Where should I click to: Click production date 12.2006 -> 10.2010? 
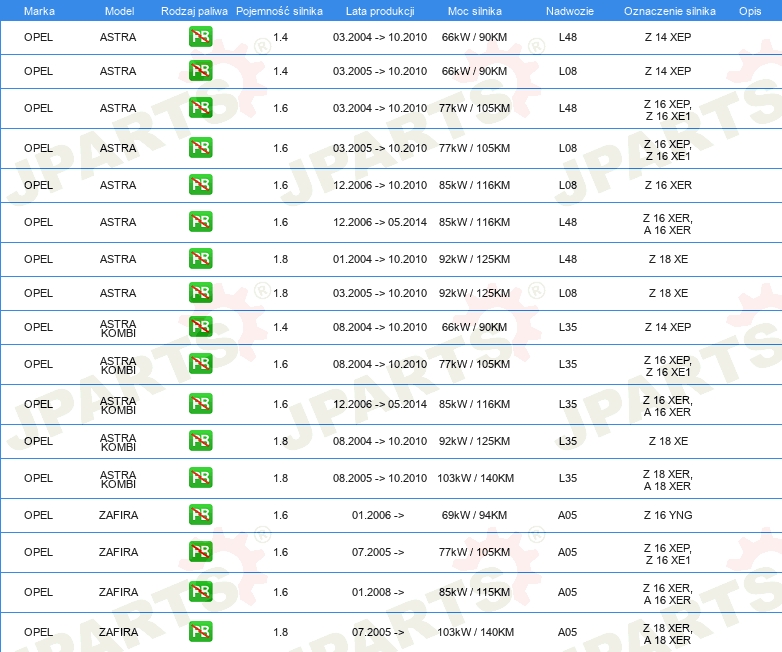380,185
